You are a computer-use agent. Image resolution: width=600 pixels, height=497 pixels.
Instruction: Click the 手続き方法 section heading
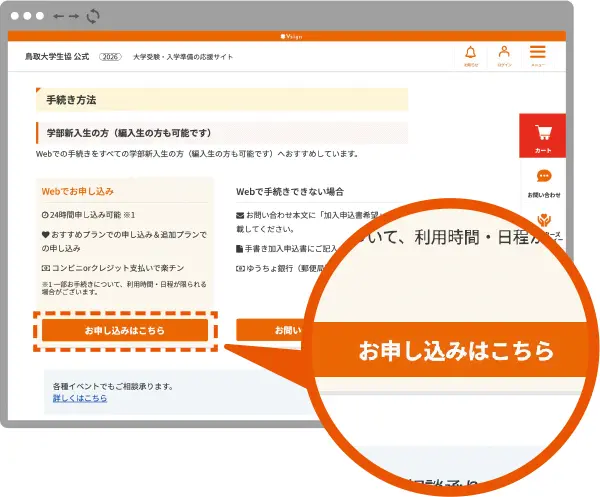pos(70,100)
